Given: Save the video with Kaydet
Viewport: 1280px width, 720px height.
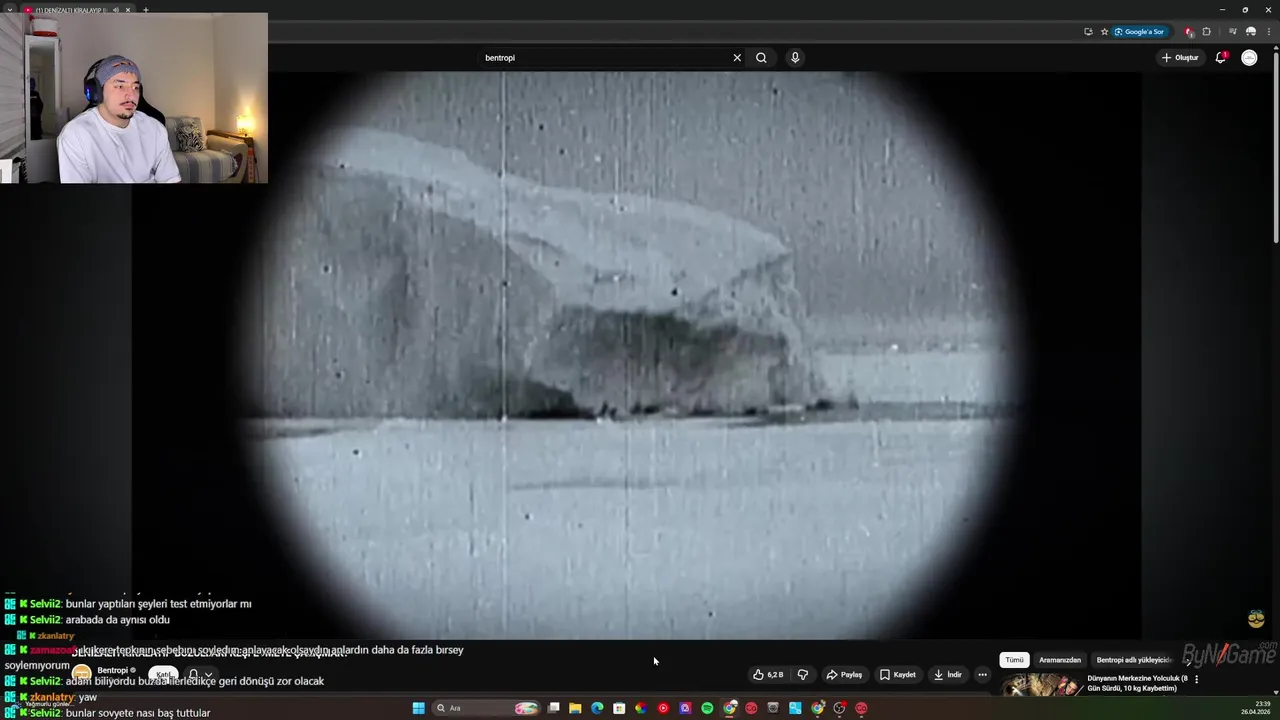Looking at the screenshot, I should (898, 675).
